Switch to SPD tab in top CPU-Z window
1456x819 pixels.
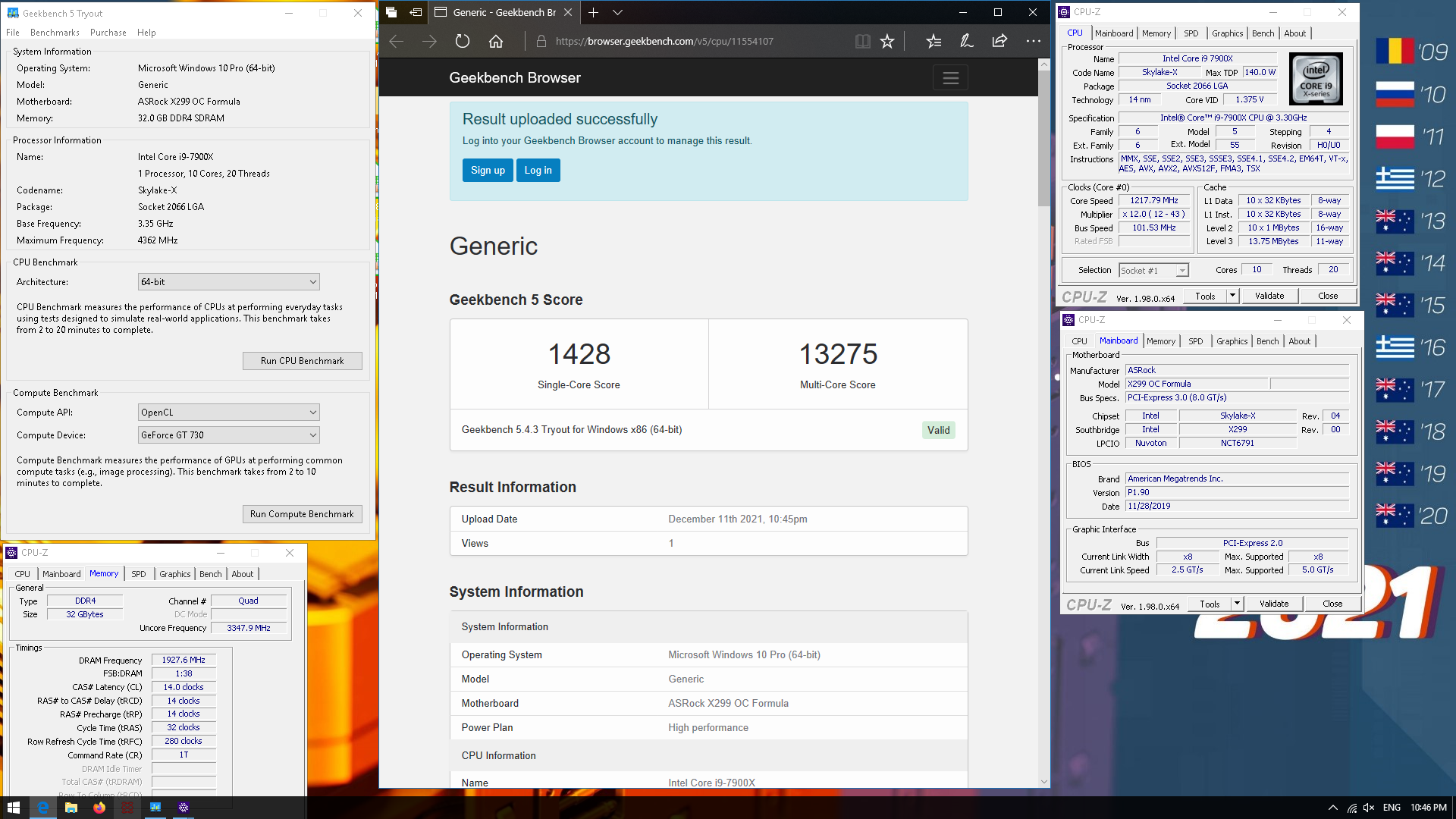point(1191,33)
